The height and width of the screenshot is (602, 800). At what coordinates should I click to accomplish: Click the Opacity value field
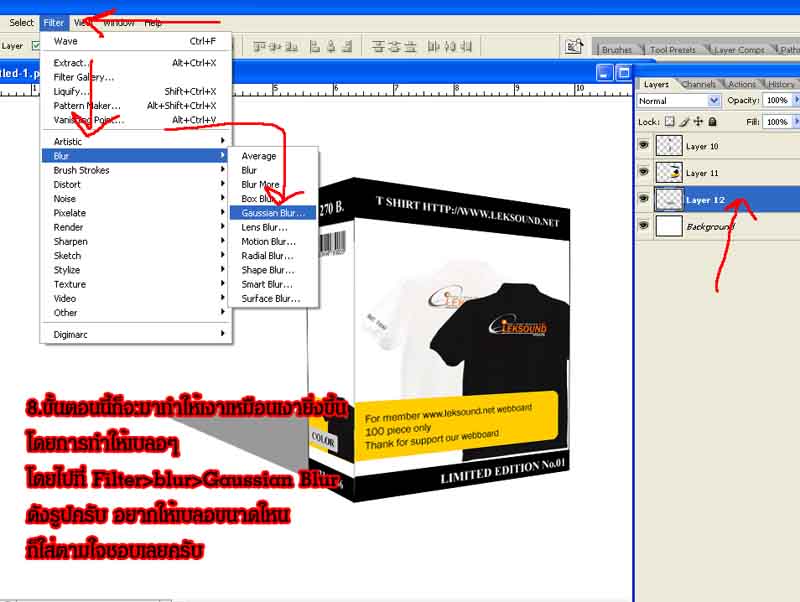[x=777, y=101]
